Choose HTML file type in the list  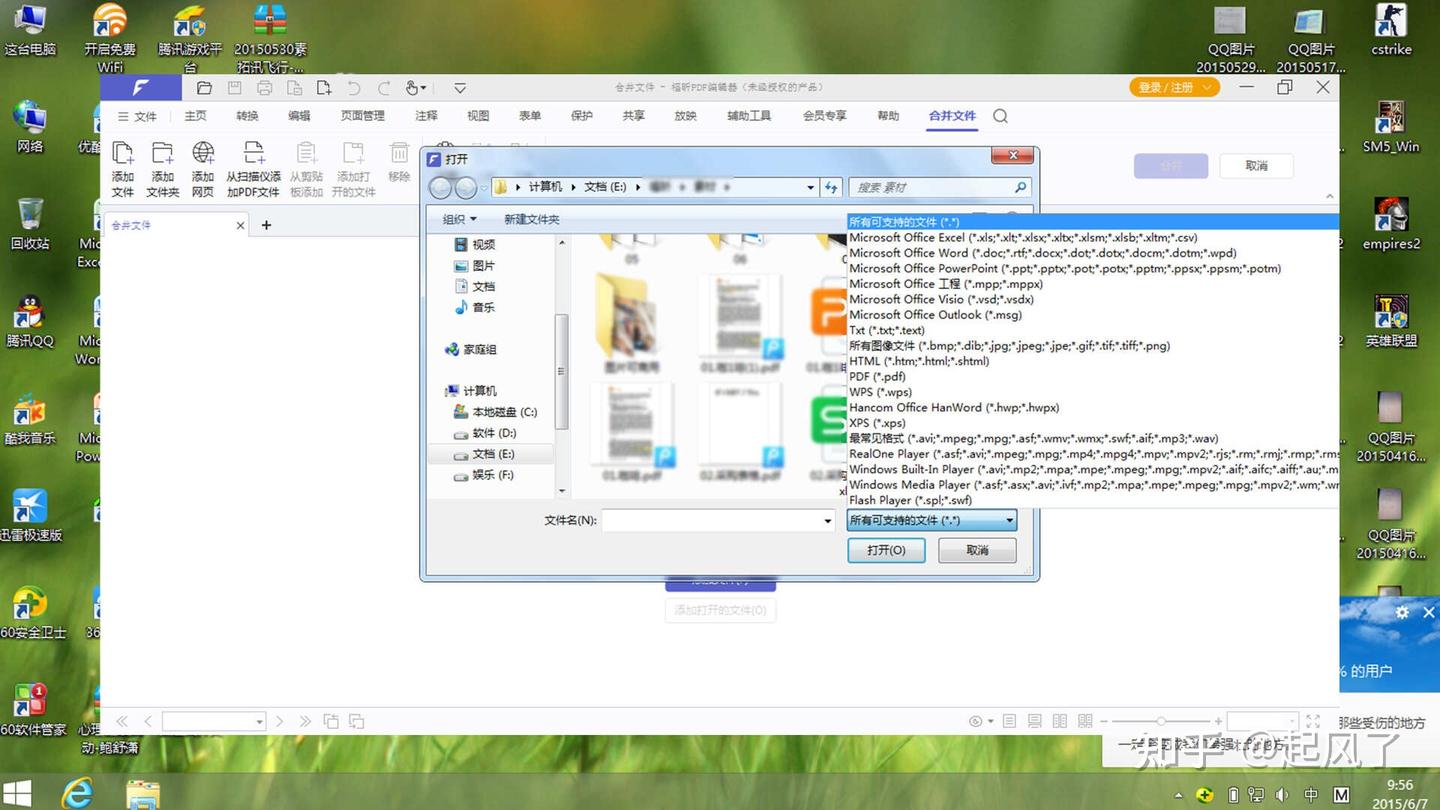coord(1092,361)
